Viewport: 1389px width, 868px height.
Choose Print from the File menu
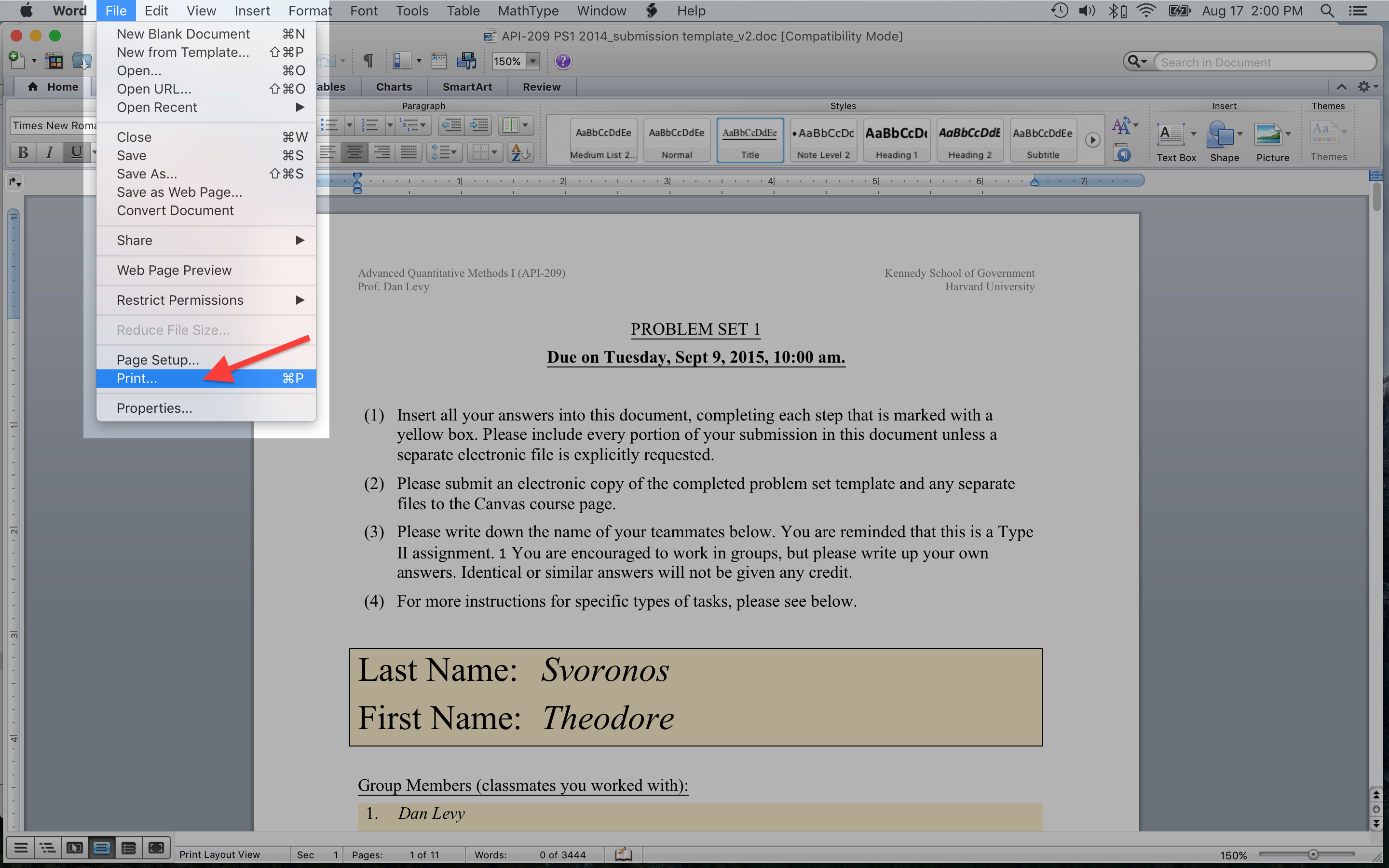click(206, 379)
